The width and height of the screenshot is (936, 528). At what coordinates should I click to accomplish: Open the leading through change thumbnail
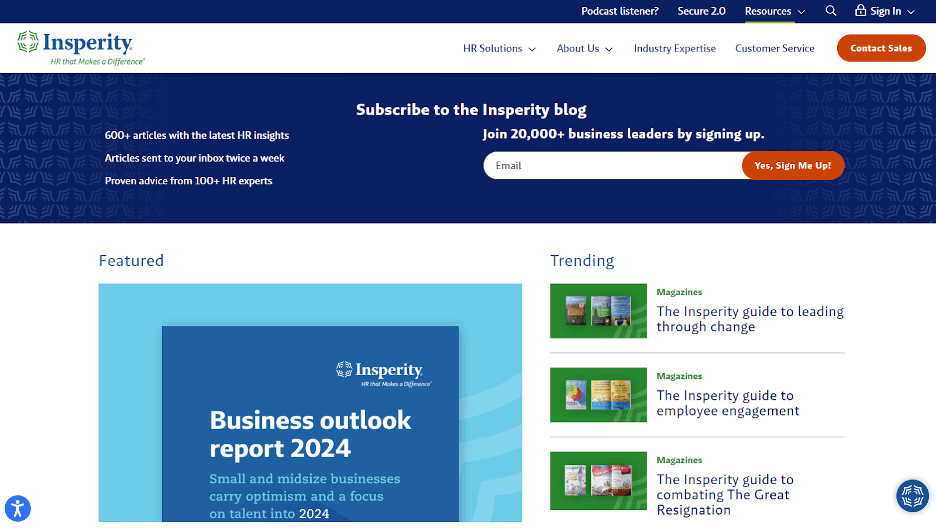coord(598,311)
